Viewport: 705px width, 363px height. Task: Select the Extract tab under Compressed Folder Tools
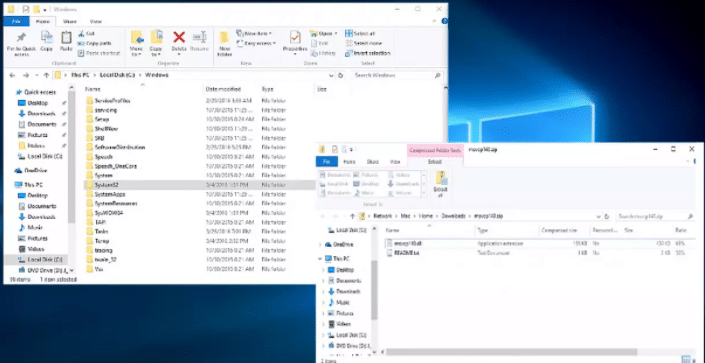(x=435, y=162)
